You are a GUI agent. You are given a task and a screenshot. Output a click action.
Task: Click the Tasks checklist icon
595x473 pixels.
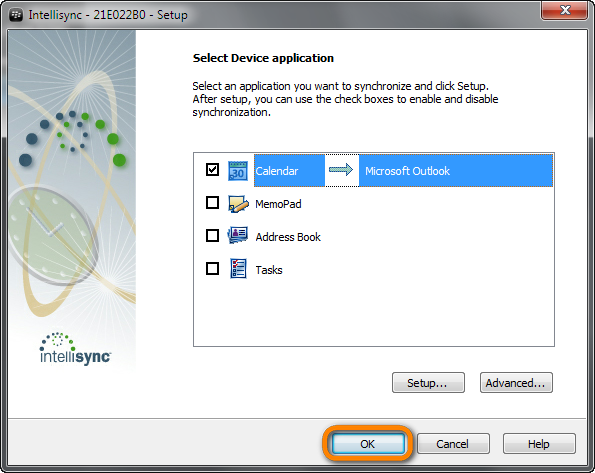point(238,269)
